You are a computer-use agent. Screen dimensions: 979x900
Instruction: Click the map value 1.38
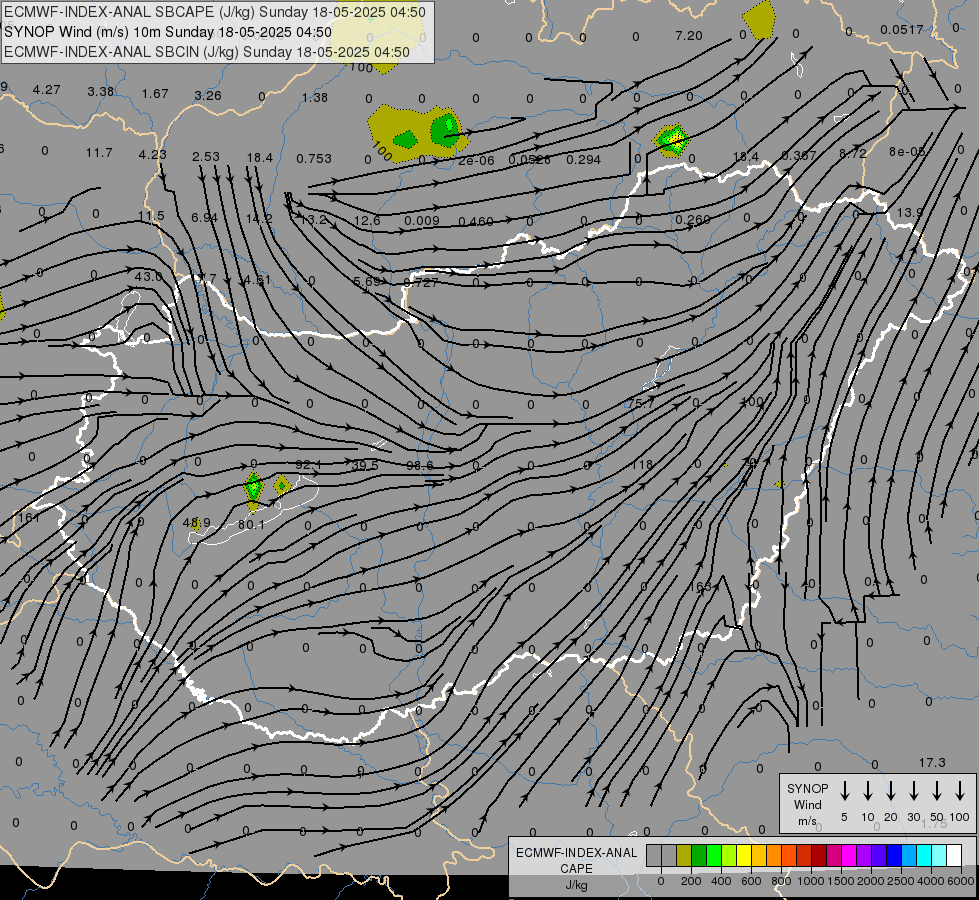click(x=315, y=97)
